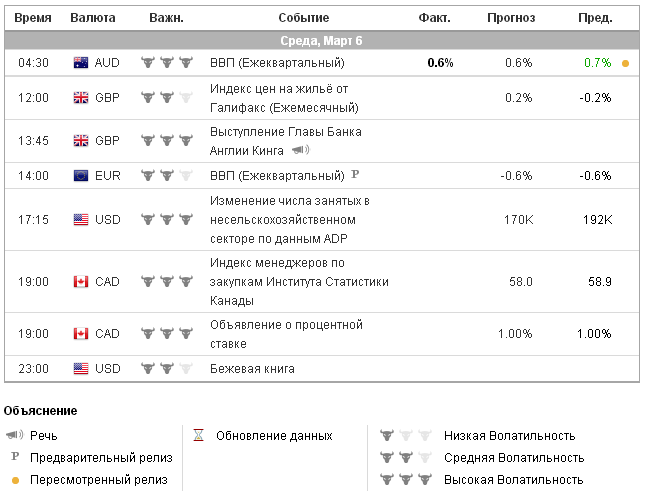Click the orange revised-release dot beside 0.7%

pos(626,63)
